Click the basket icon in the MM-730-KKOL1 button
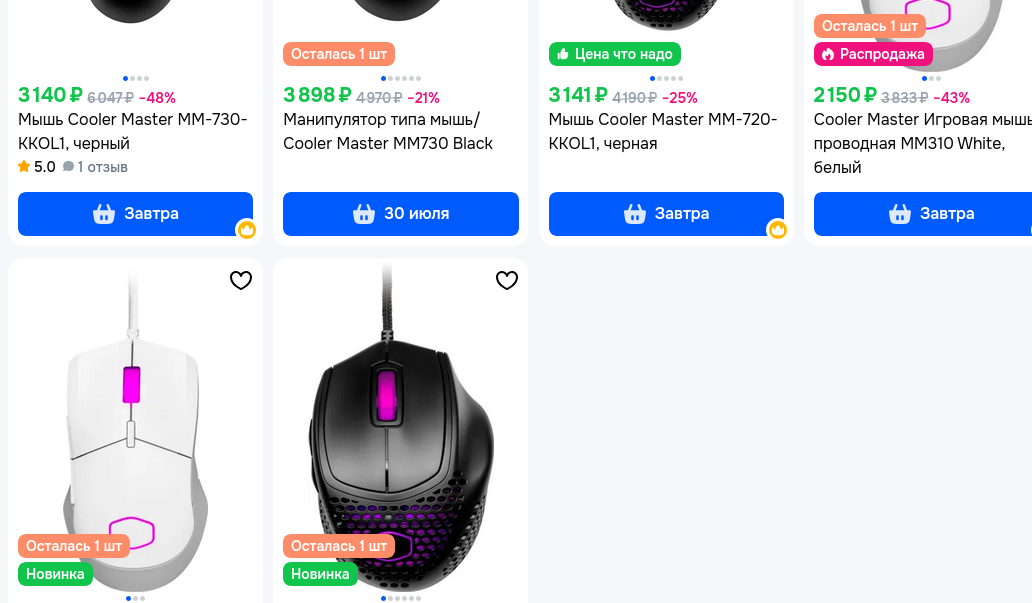 click(104, 214)
